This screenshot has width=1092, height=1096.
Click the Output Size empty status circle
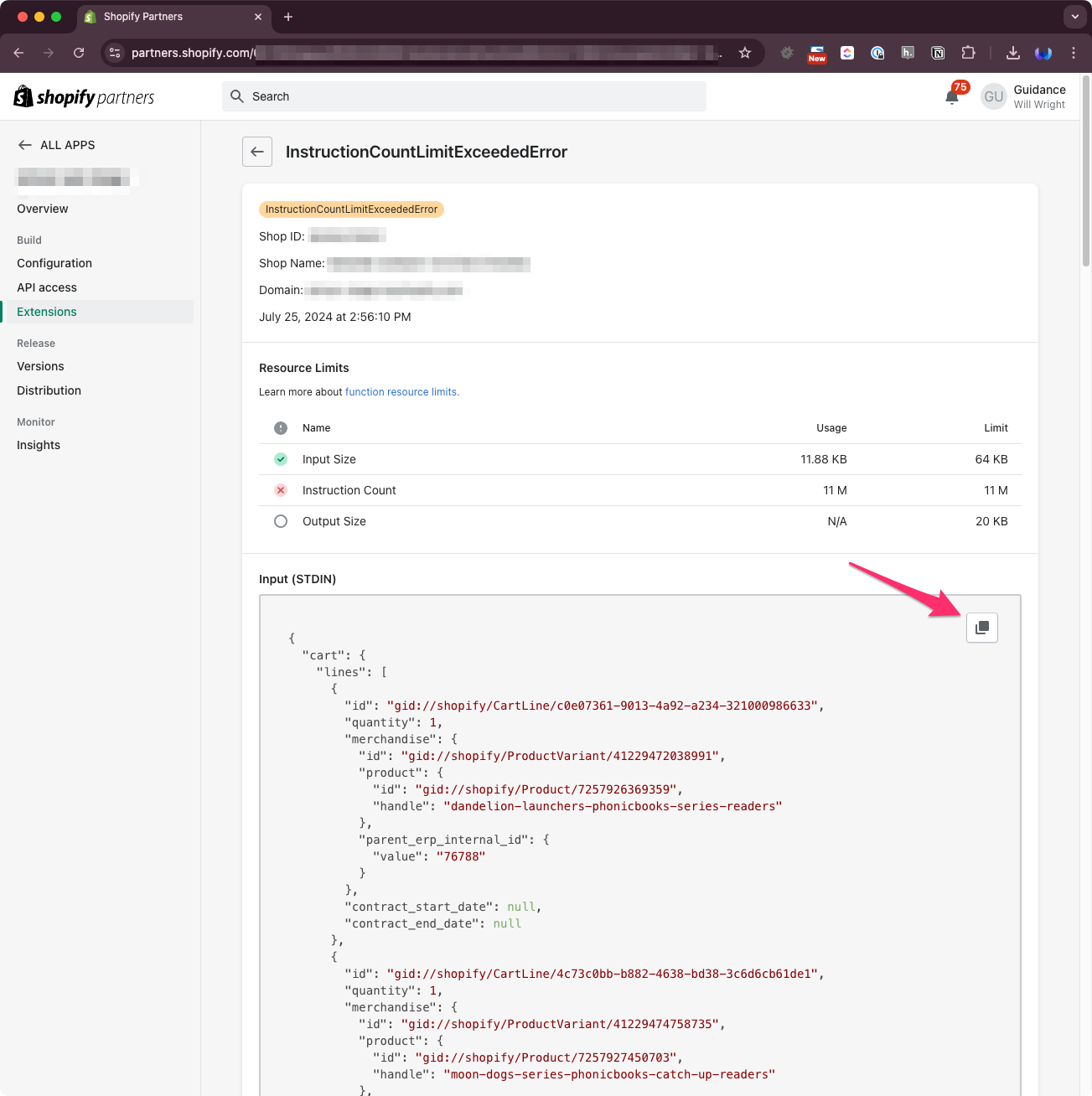coord(281,521)
